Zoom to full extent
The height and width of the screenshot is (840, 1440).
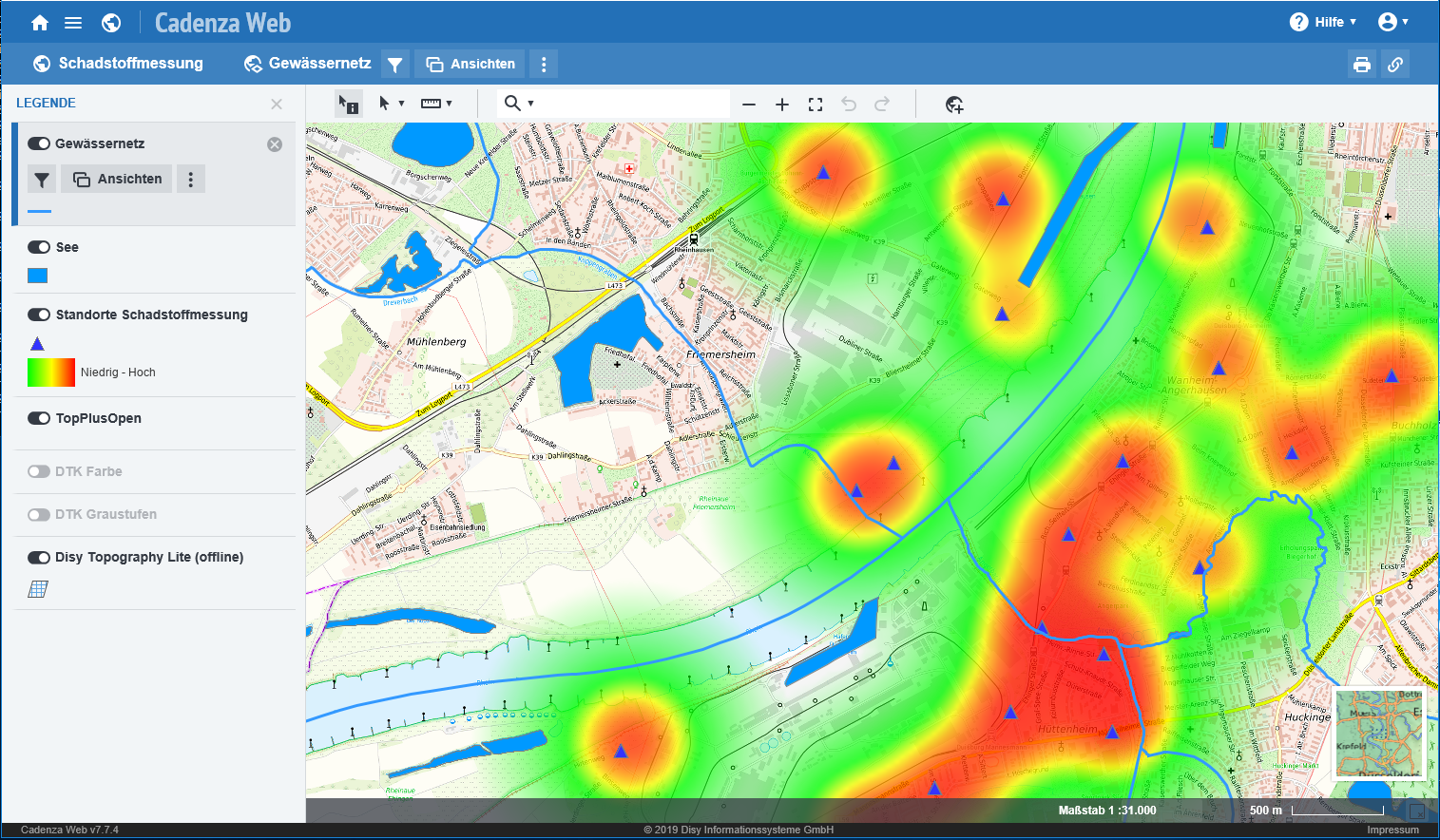pyautogui.click(x=816, y=105)
